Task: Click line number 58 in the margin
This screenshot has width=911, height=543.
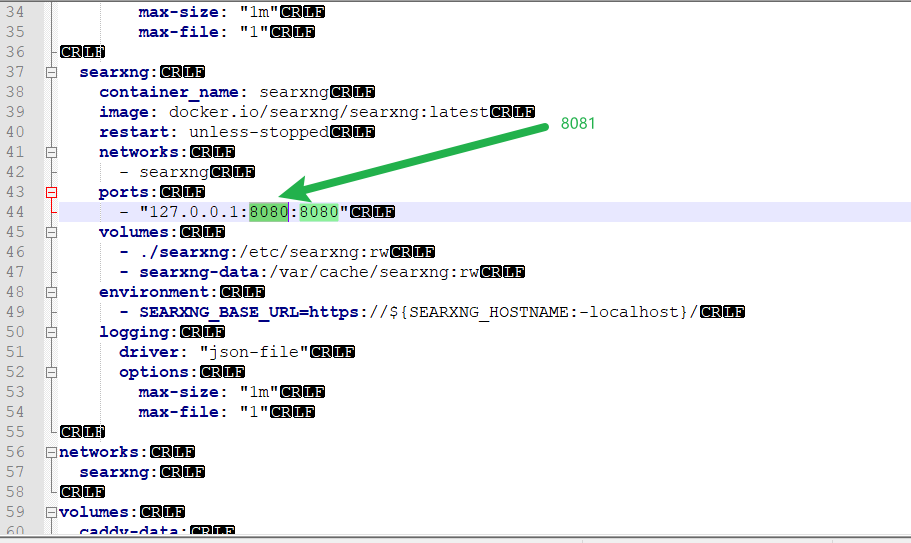Action: [x=16, y=492]
